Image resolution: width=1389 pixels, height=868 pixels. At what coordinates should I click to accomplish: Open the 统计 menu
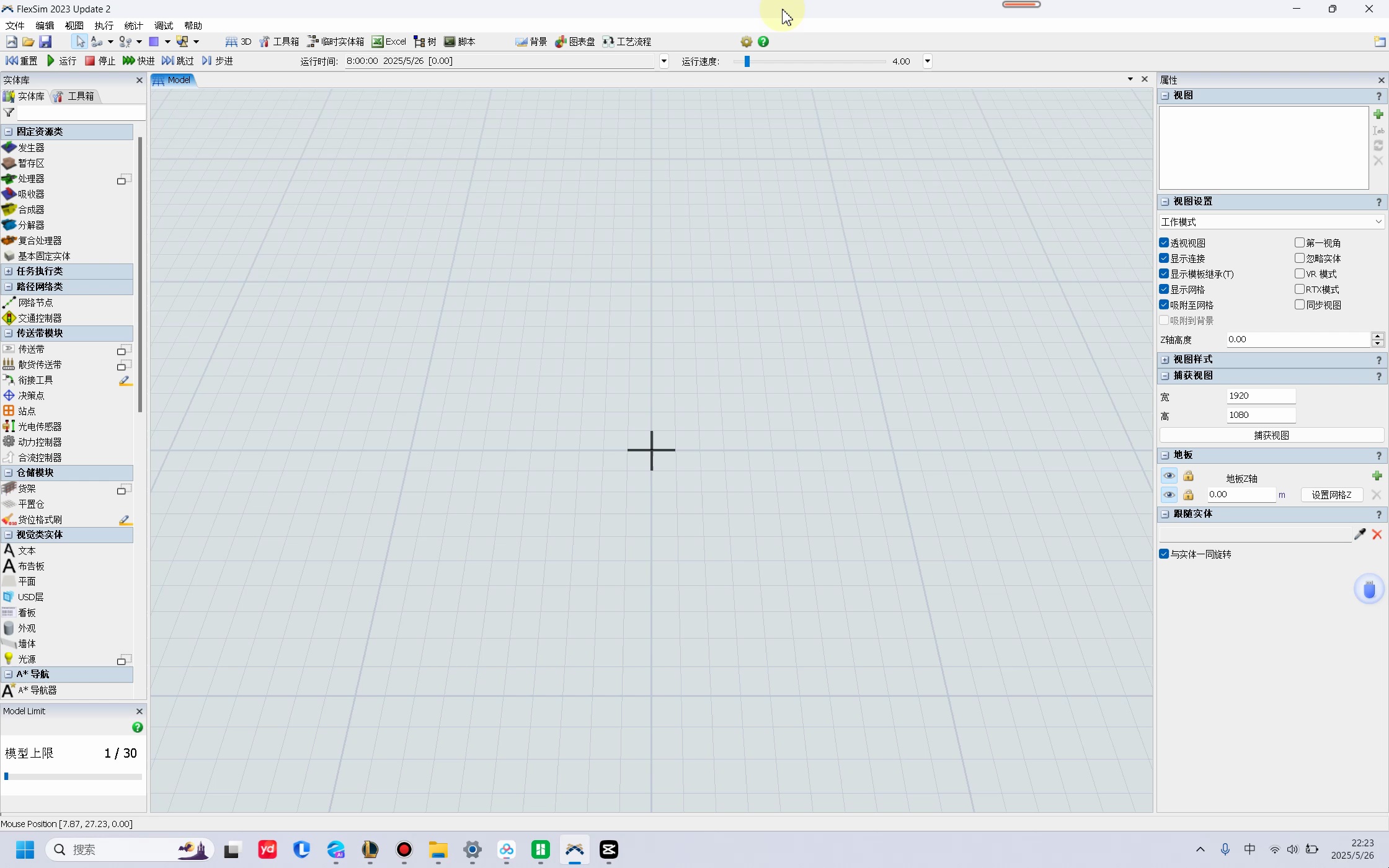click(133, 25)
